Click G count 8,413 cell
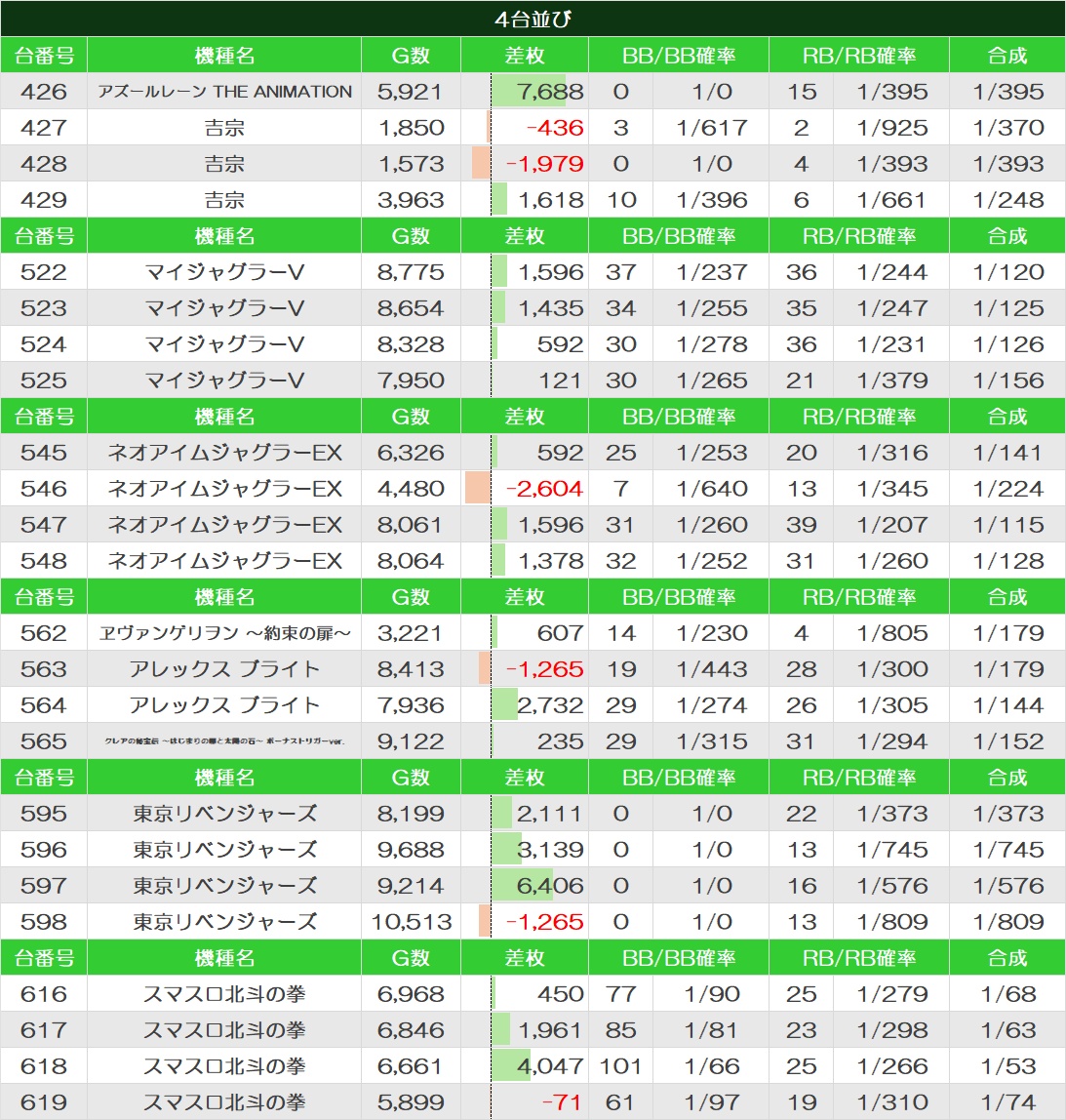This screenshot has height=1120, width=1066. point(411,669)
